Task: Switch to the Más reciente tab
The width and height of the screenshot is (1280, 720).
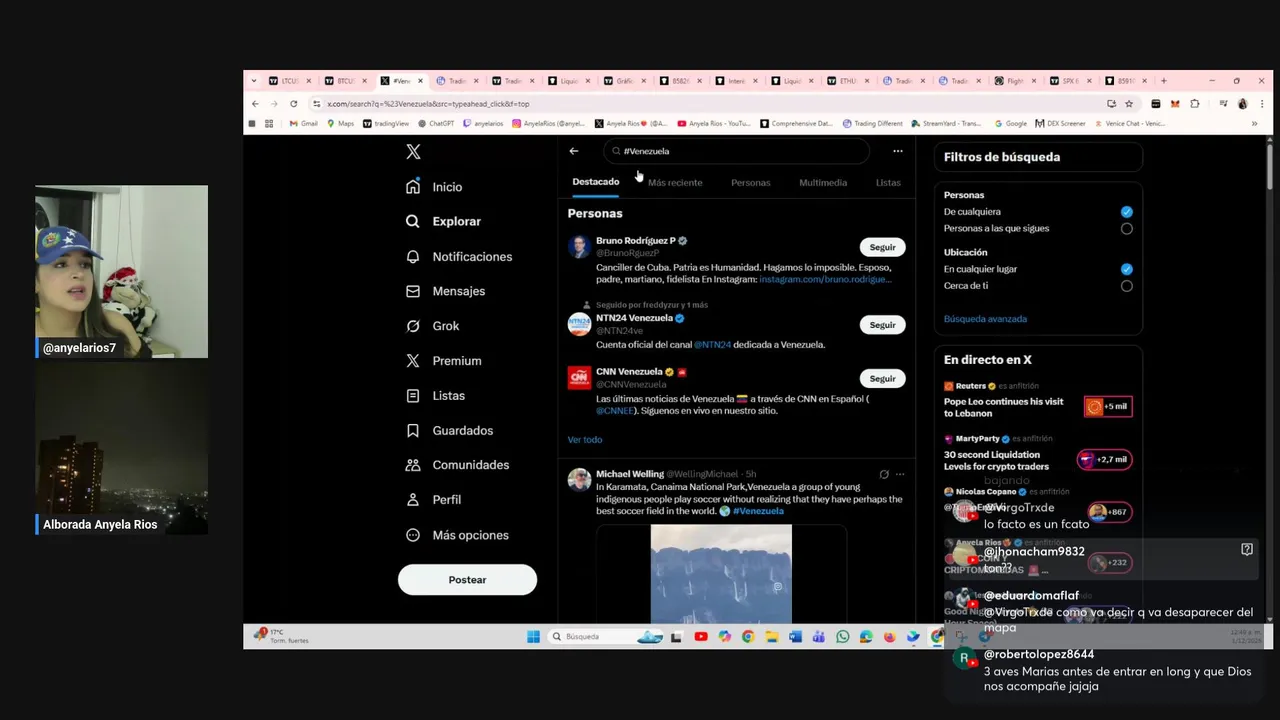Action: click(x=675, y=183)
